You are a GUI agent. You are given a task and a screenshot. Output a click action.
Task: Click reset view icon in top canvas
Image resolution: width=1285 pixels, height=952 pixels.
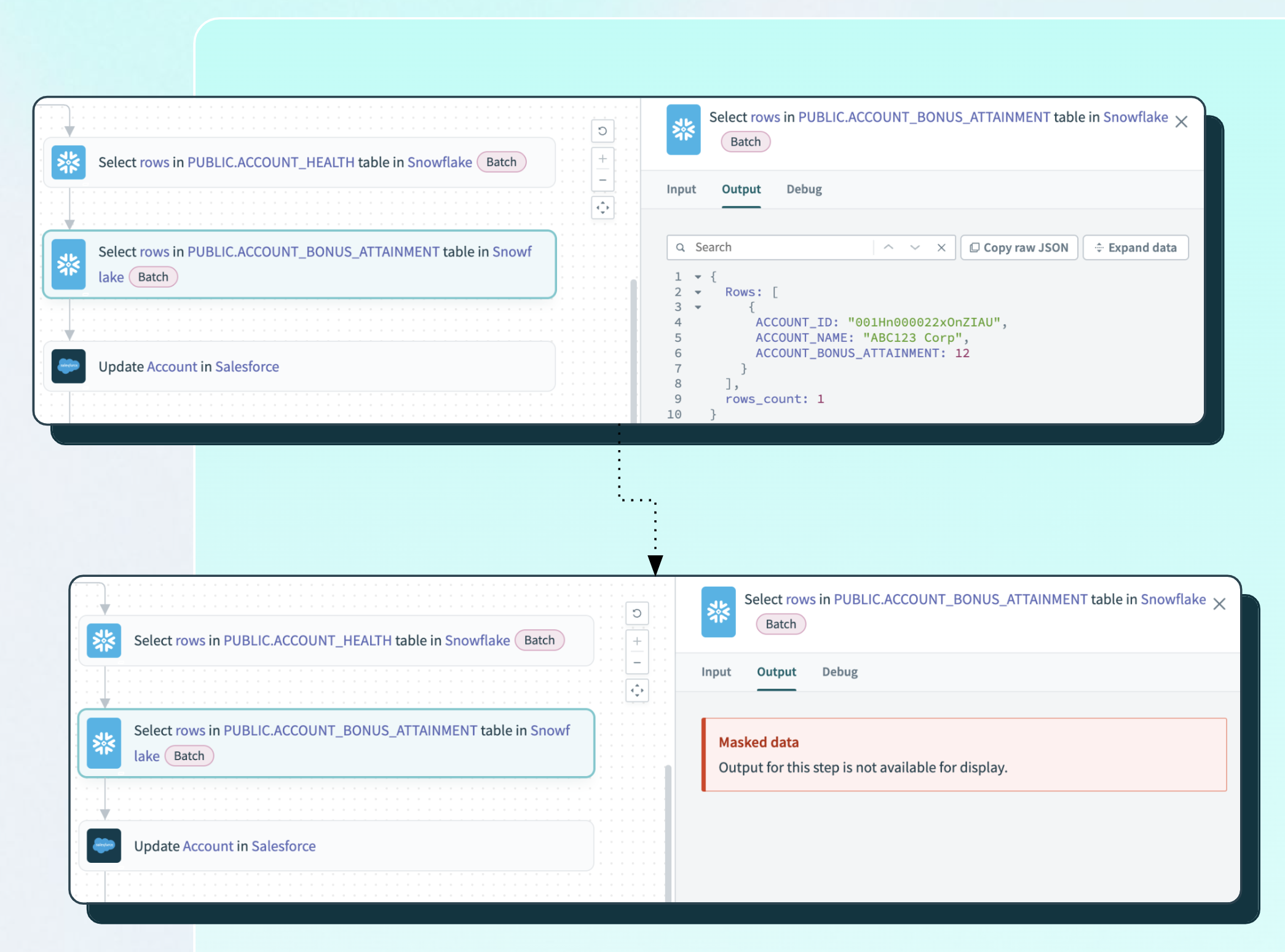603,131
